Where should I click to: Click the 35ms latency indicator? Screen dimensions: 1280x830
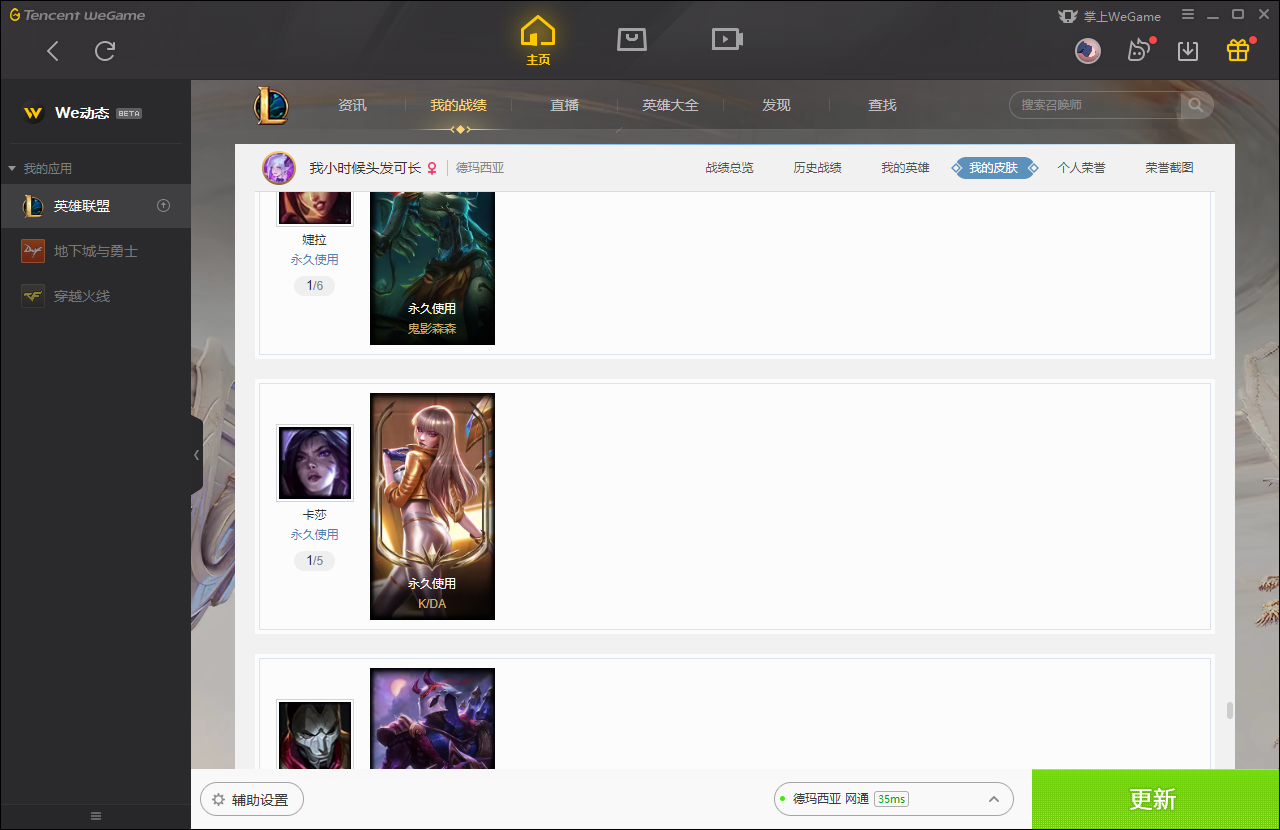pos(891,799)
